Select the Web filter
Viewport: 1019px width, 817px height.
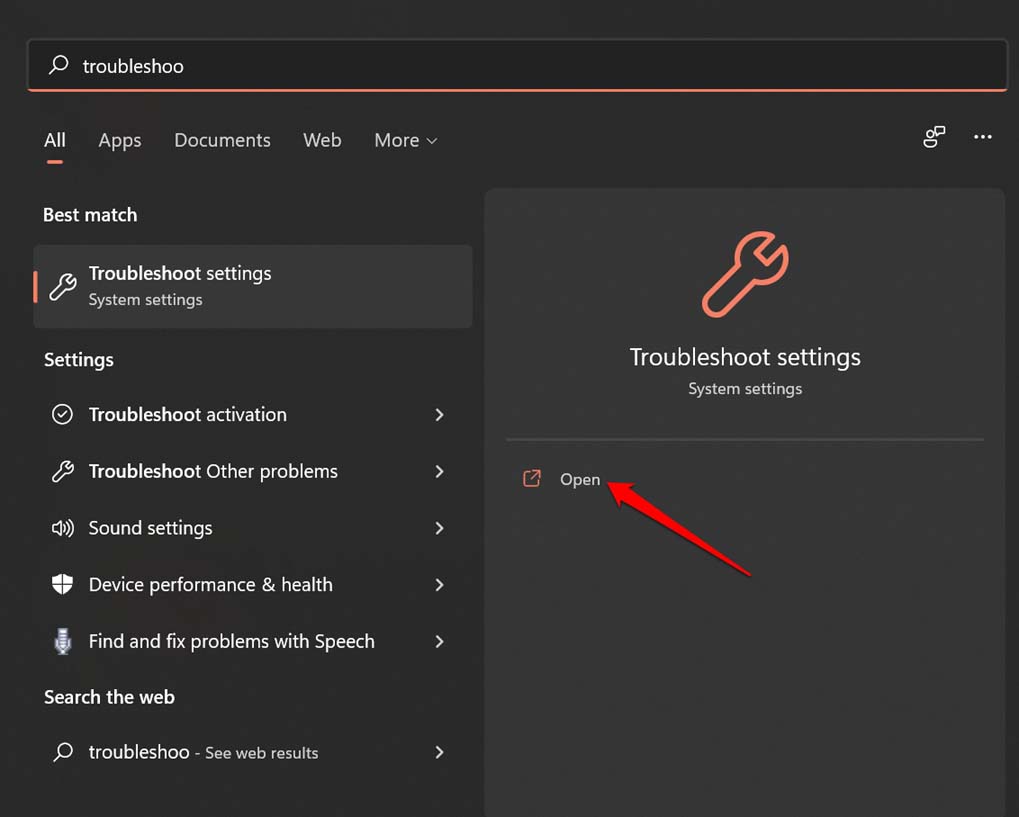tap(322, 140)
